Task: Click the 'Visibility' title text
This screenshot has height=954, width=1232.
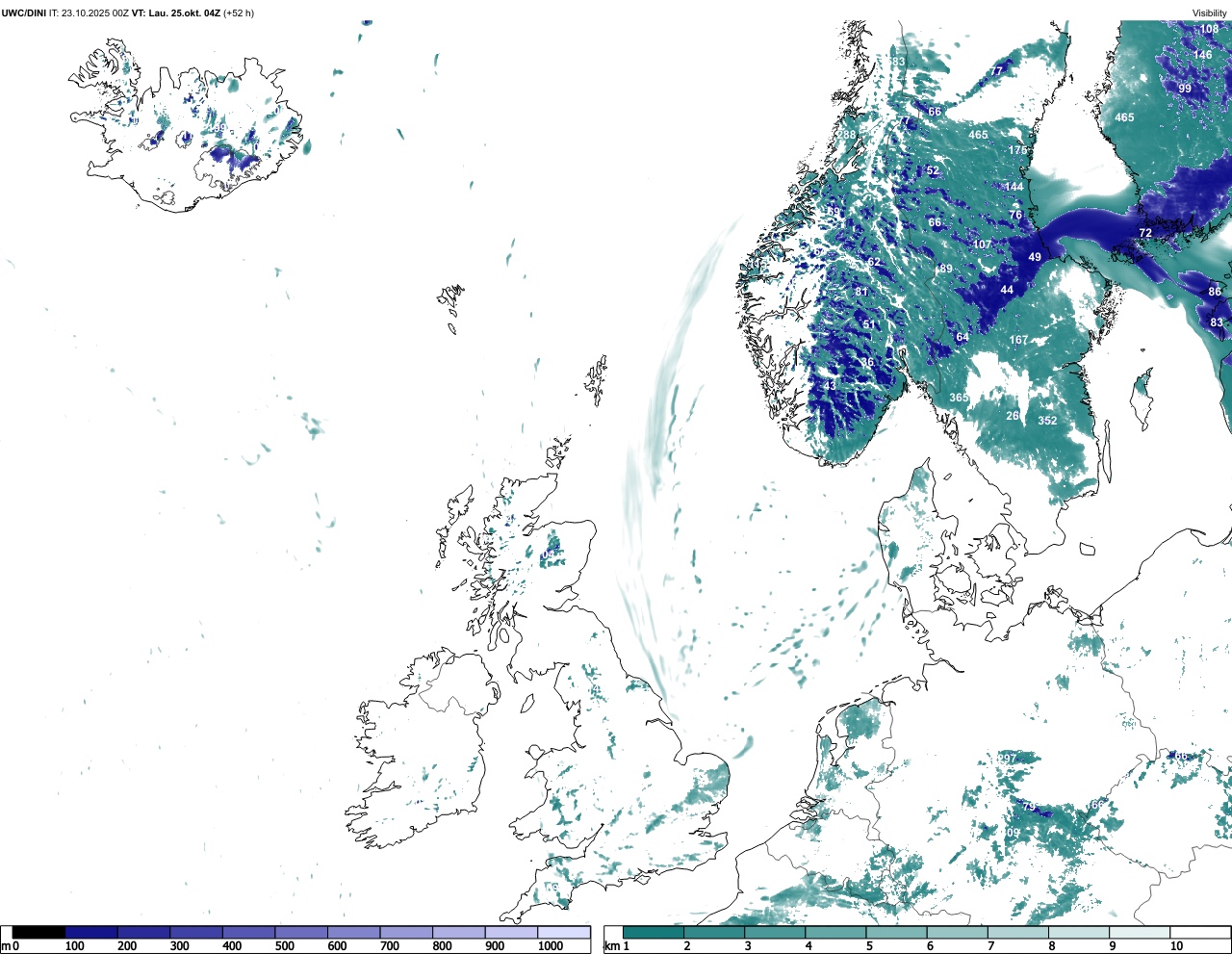Action: tap(1210, 13)
